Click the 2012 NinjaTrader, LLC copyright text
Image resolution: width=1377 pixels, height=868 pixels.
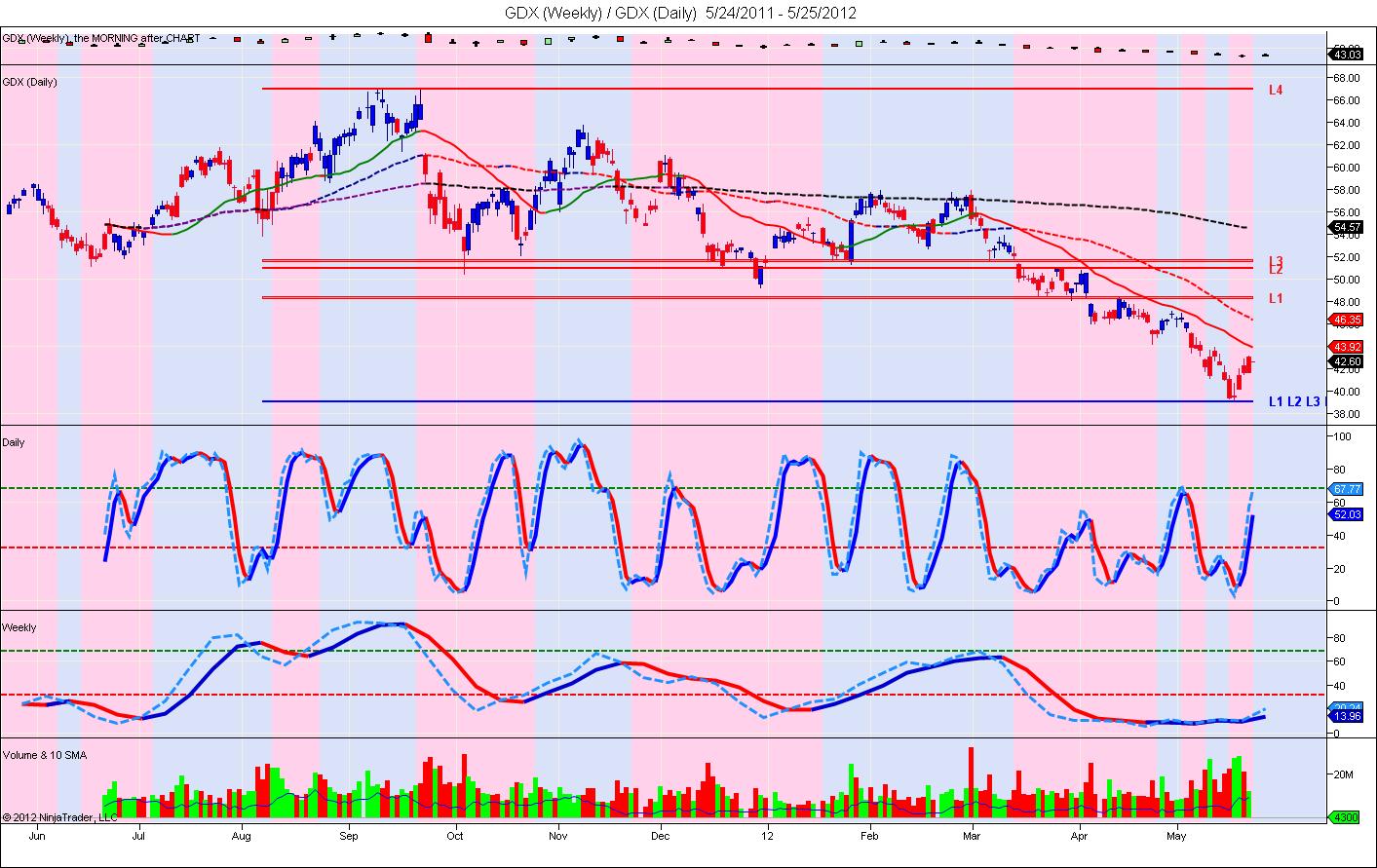pyautogui.click(x=60, y=817)
